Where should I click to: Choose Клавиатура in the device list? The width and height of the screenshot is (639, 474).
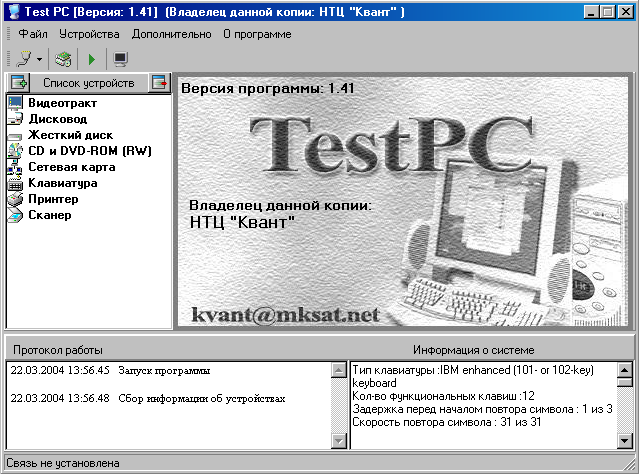click(x=63, y=183)
